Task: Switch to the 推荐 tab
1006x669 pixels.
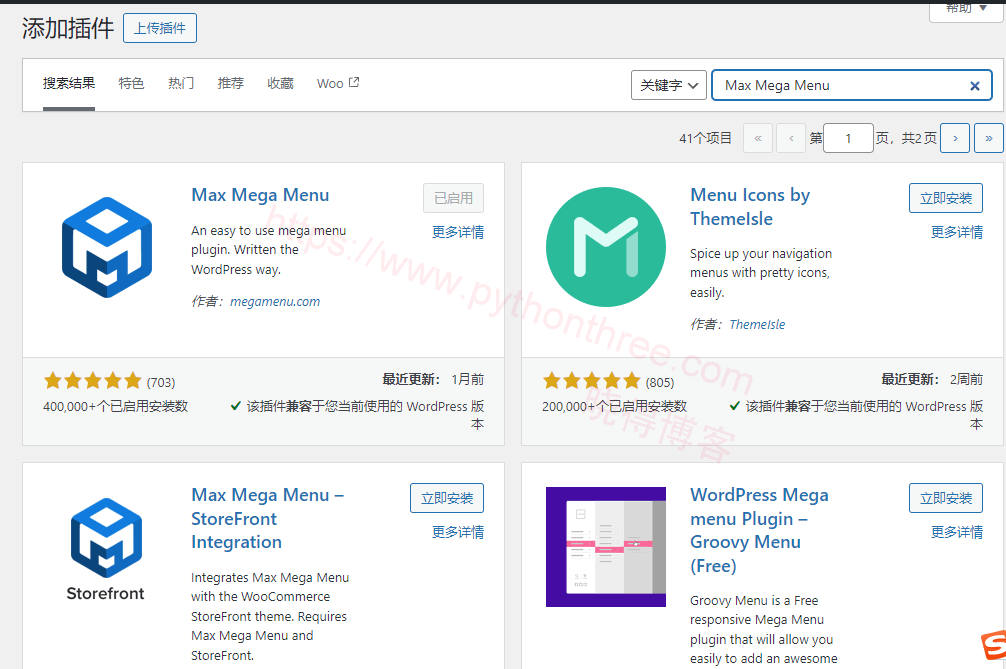Action: (230, 83)
